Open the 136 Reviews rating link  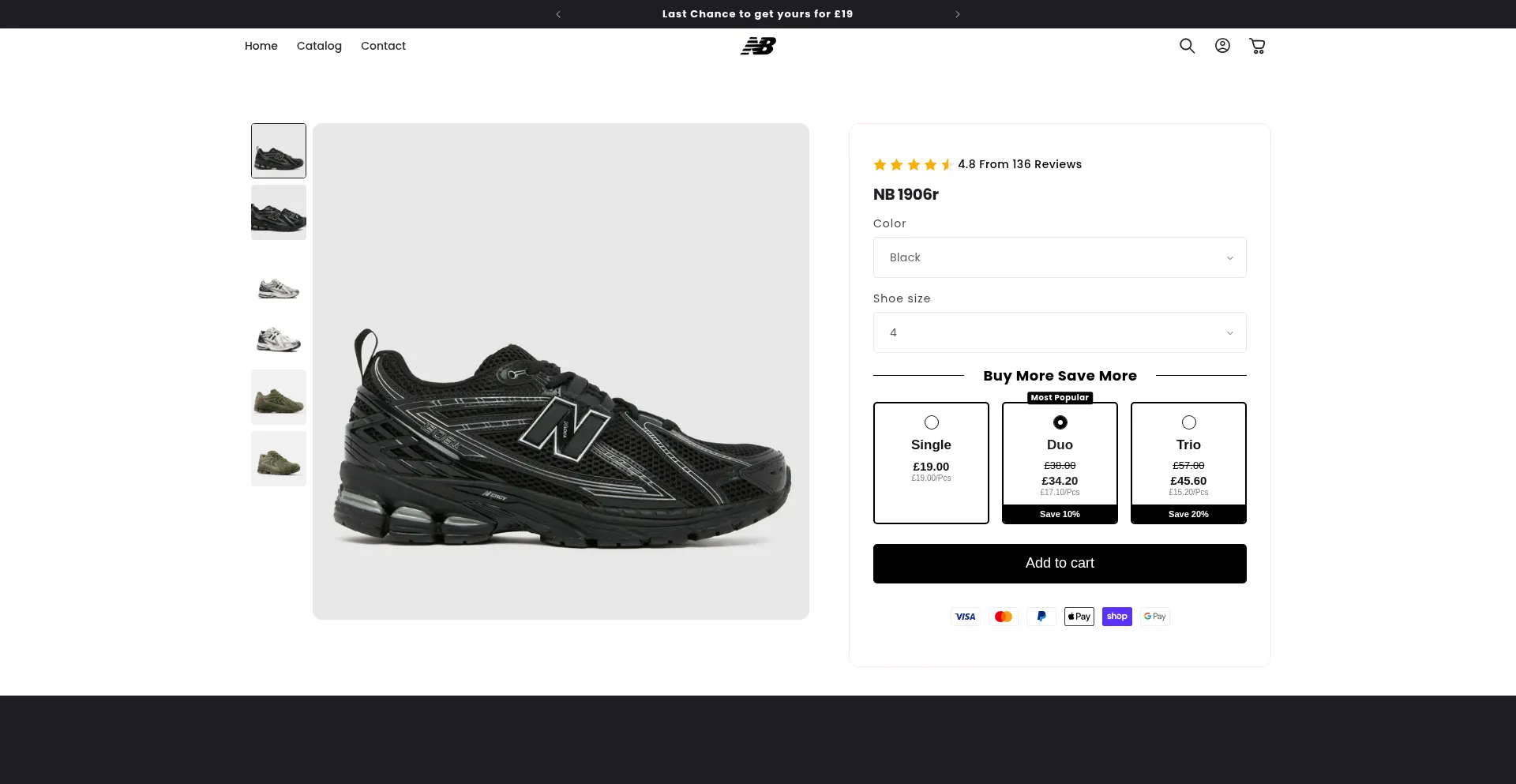tap(1019, 164)
